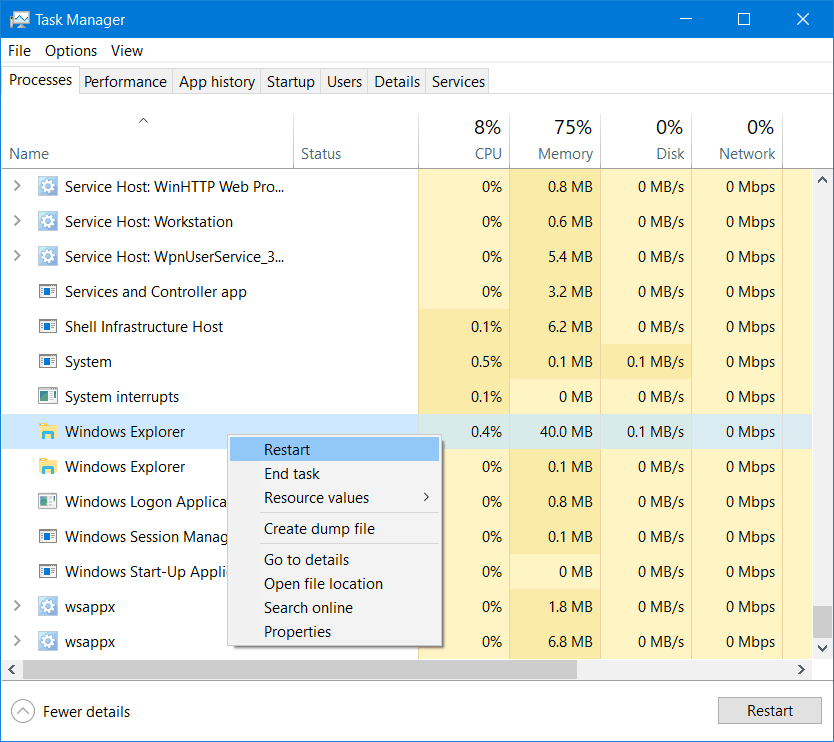Screen dimensions: 834x742
Task: Select the System interrupts process name
Action: (x=122, y=397)
